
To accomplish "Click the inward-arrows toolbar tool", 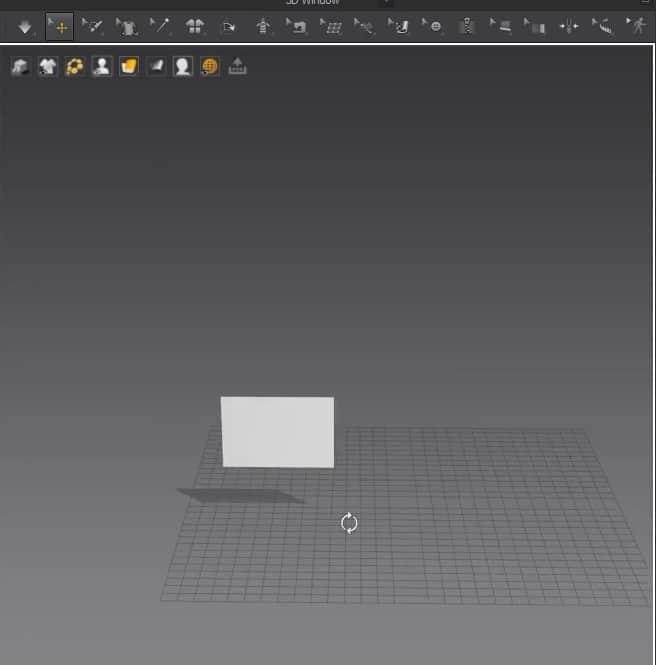I will point(569,27).
